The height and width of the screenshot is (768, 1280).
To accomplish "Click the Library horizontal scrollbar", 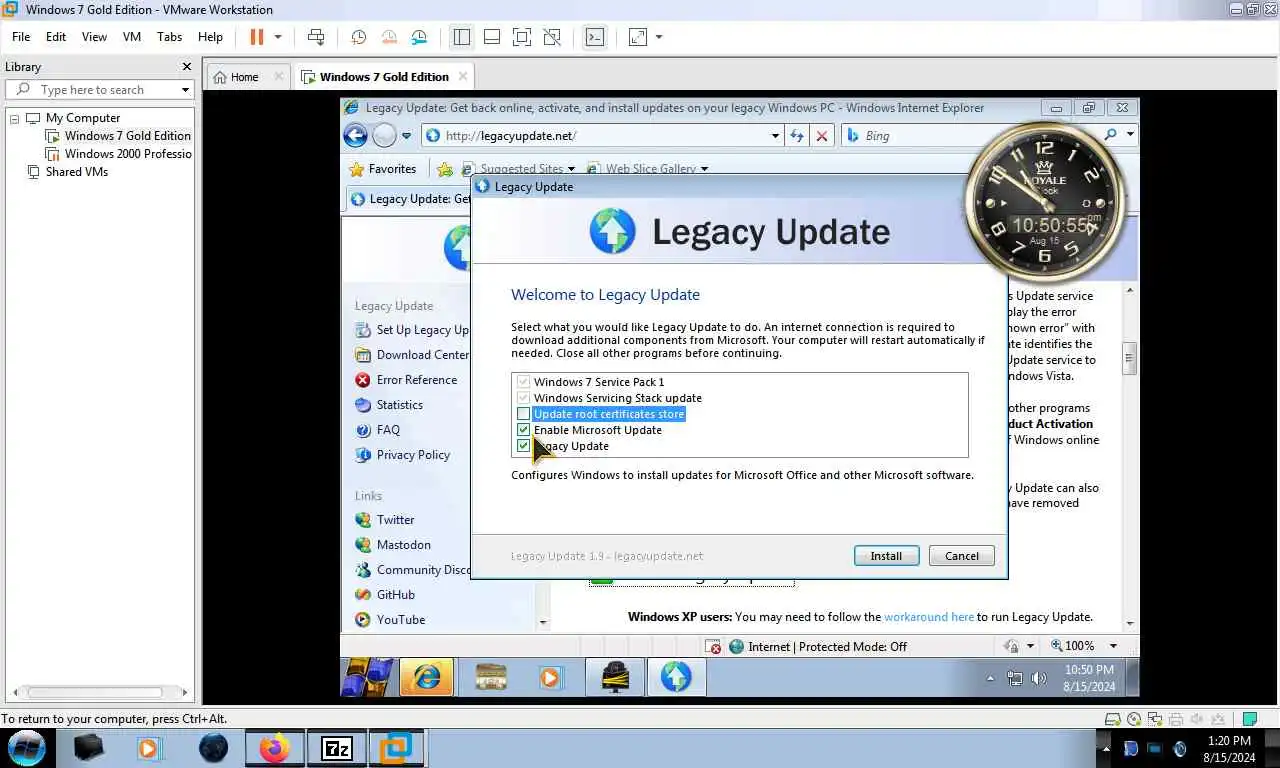I will 96,692.
